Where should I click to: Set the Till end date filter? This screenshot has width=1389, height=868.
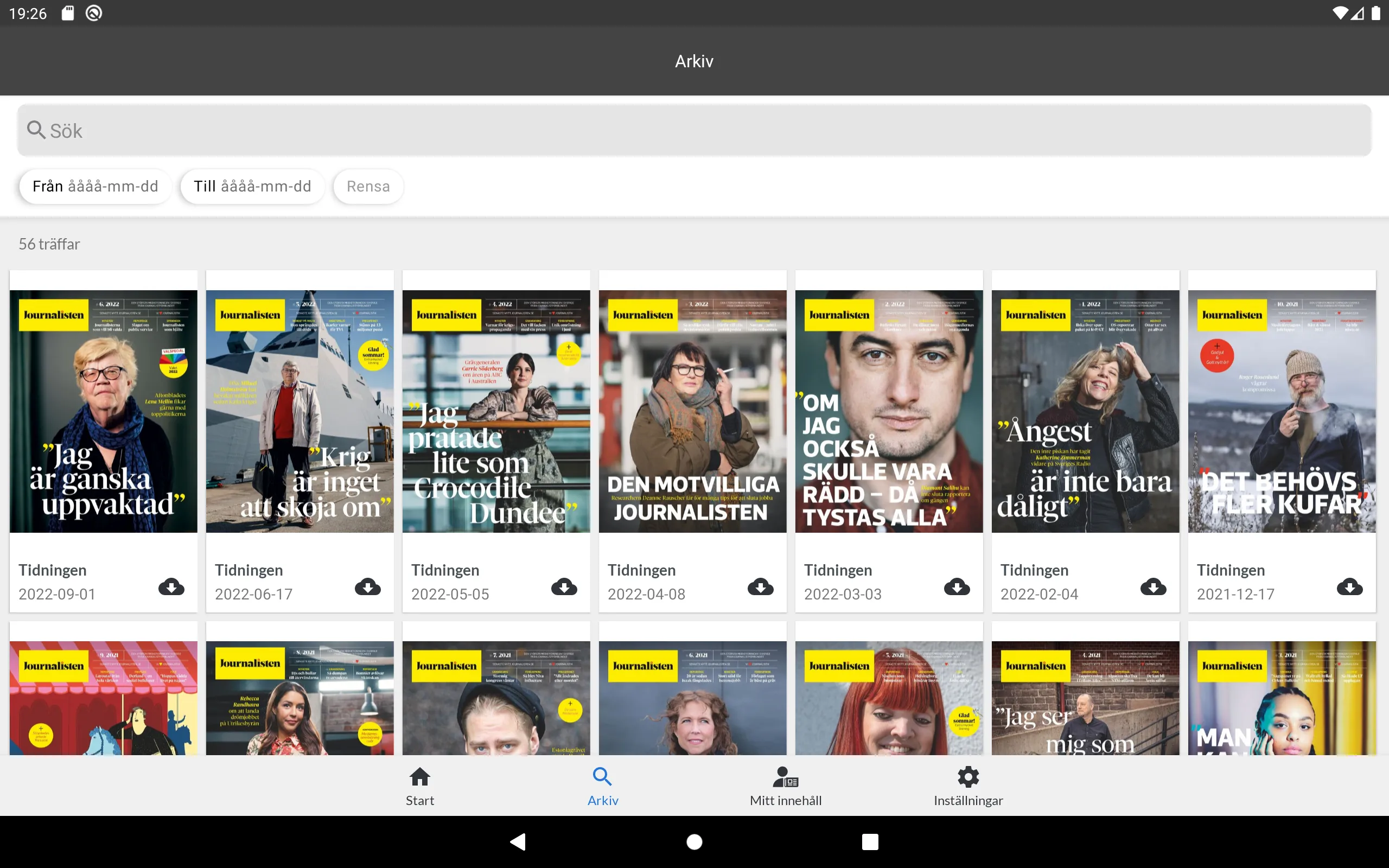click(252, 187)
